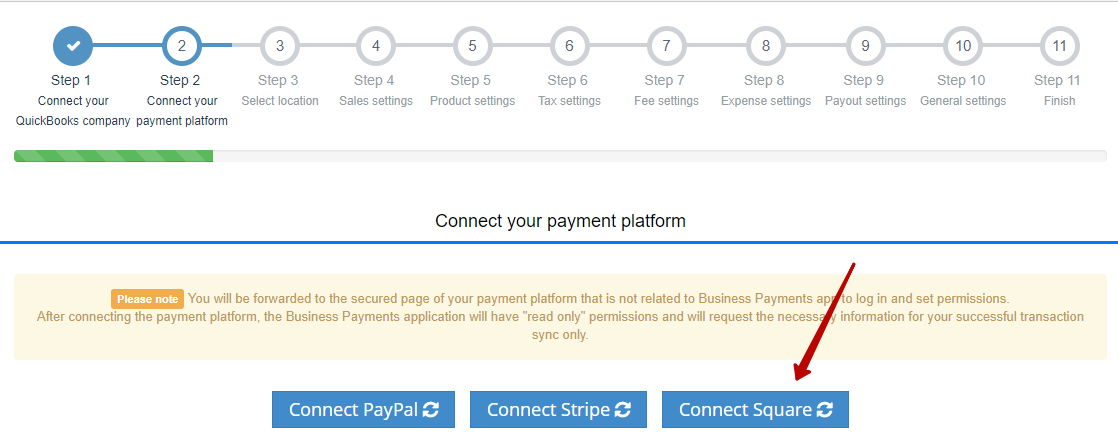The height and width of the screenshot is (442, 1118).
Task: Click the sync icon on Connect Square
Action: pos(824,410)
